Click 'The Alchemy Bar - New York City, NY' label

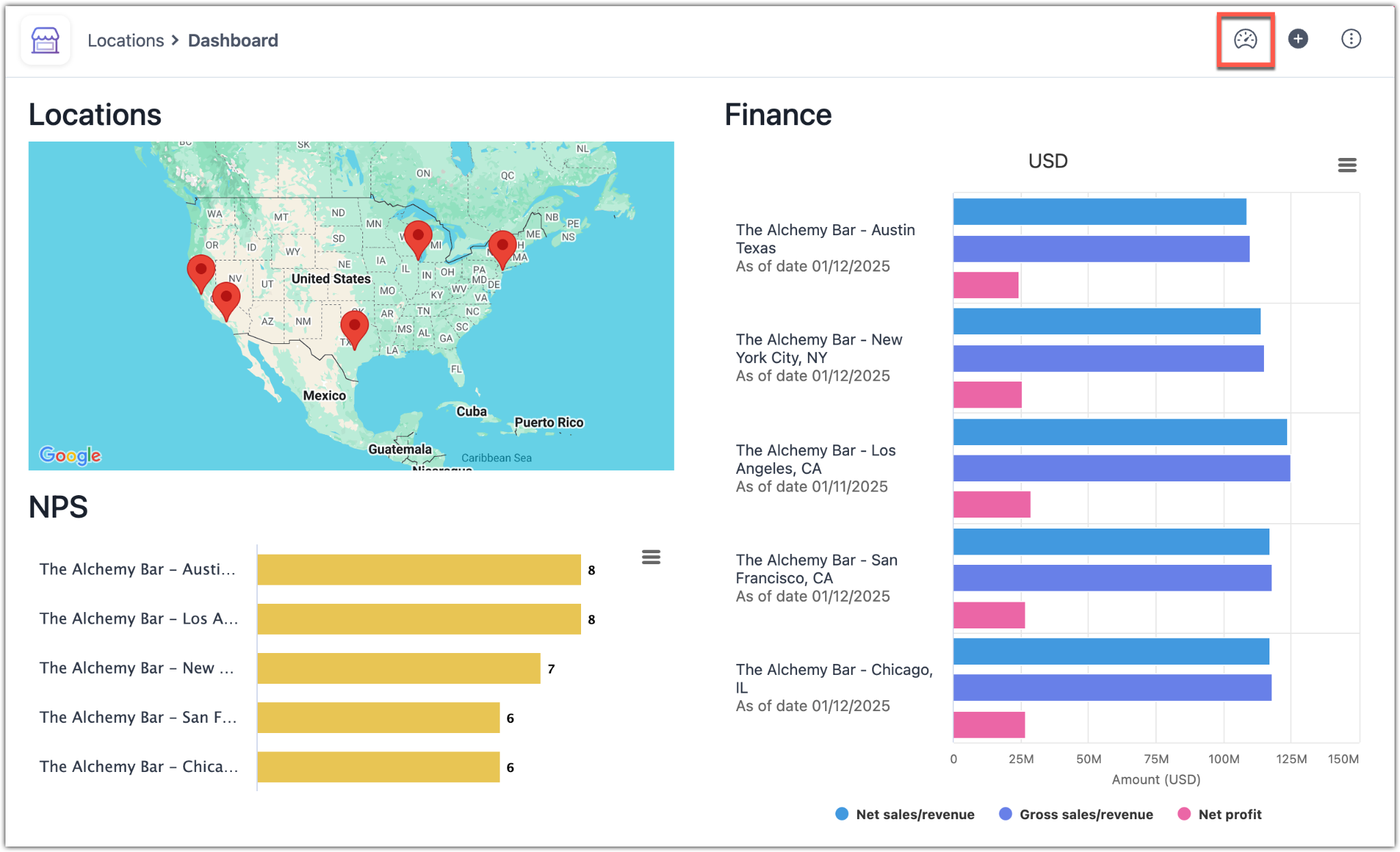coord(819,348)
